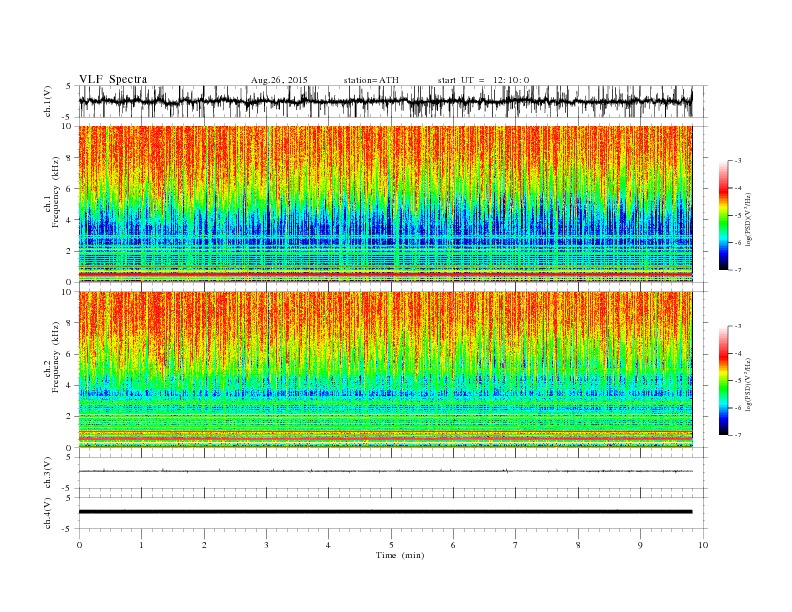Click the "ch.4(V)" axis label
This screenshot has width=792, height=612.
[48, 513]
